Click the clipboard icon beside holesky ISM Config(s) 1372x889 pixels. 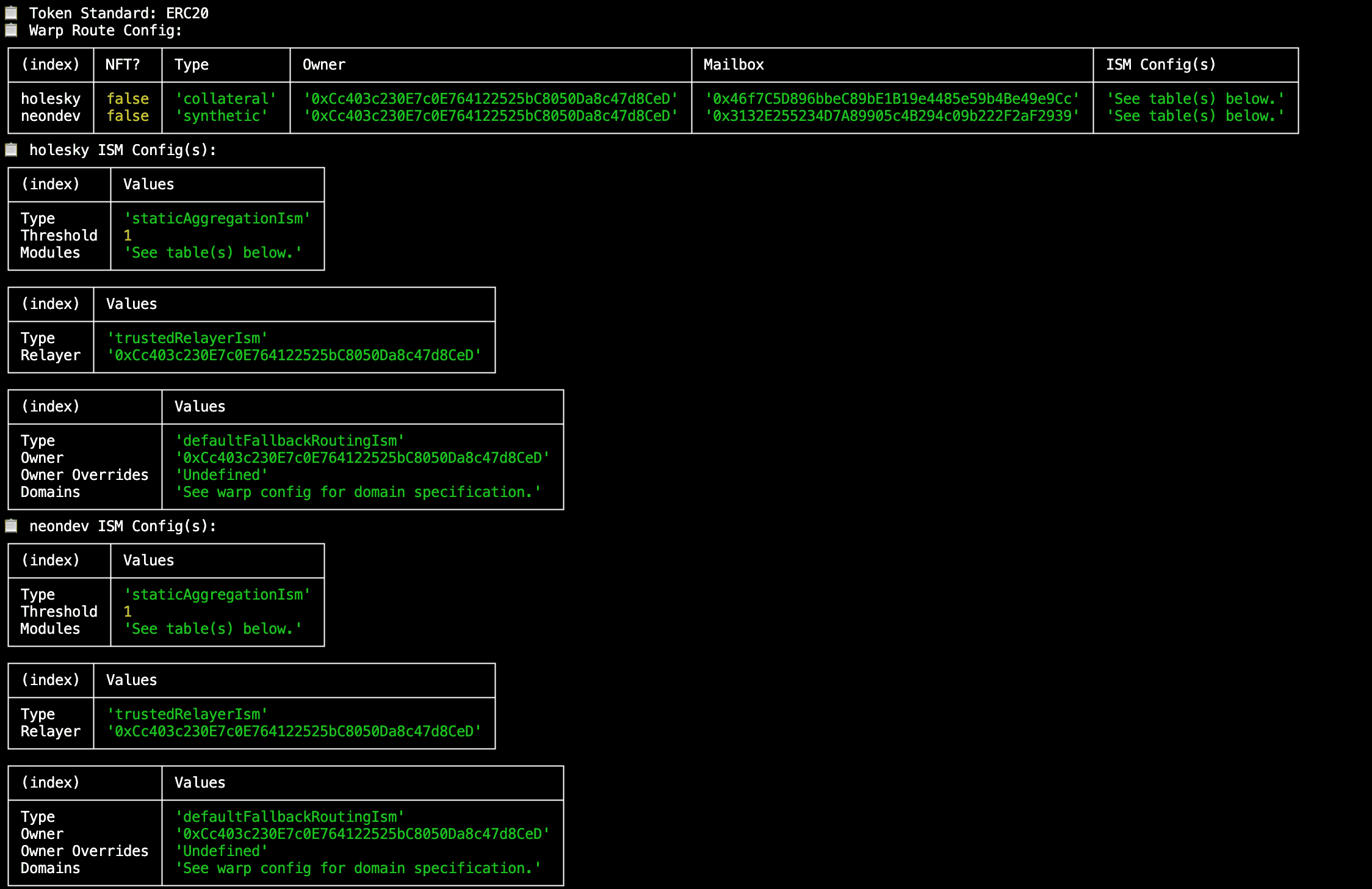(11, 150)
